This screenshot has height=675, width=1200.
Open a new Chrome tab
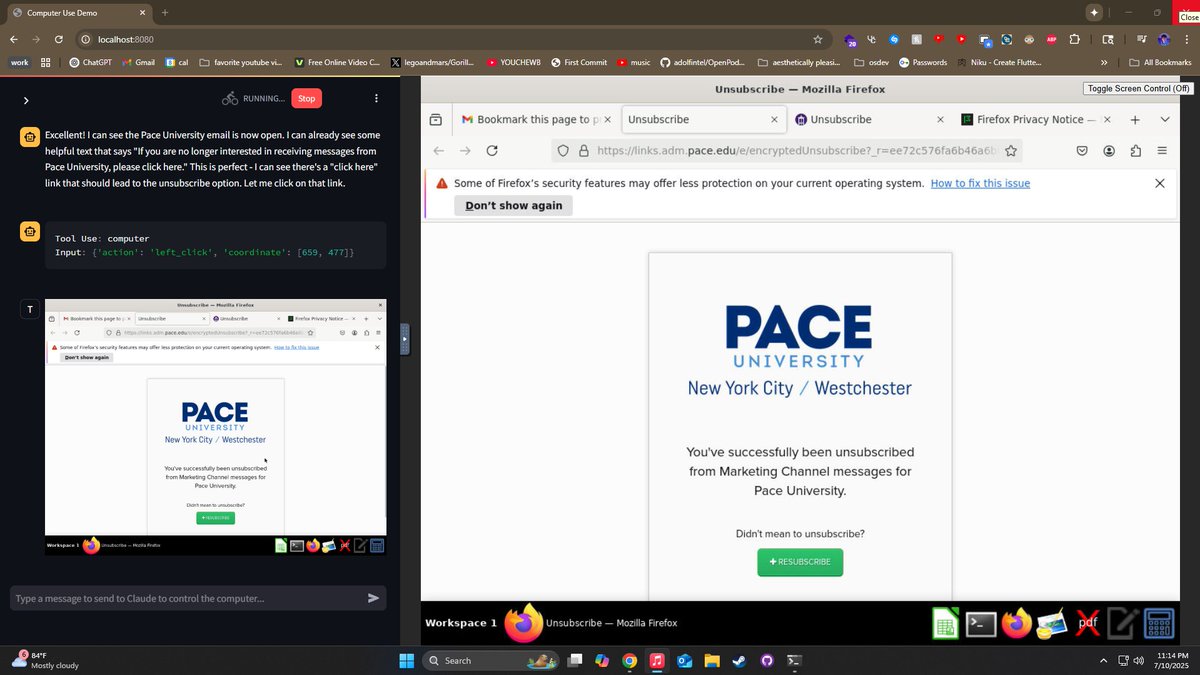tap(165, 12)
